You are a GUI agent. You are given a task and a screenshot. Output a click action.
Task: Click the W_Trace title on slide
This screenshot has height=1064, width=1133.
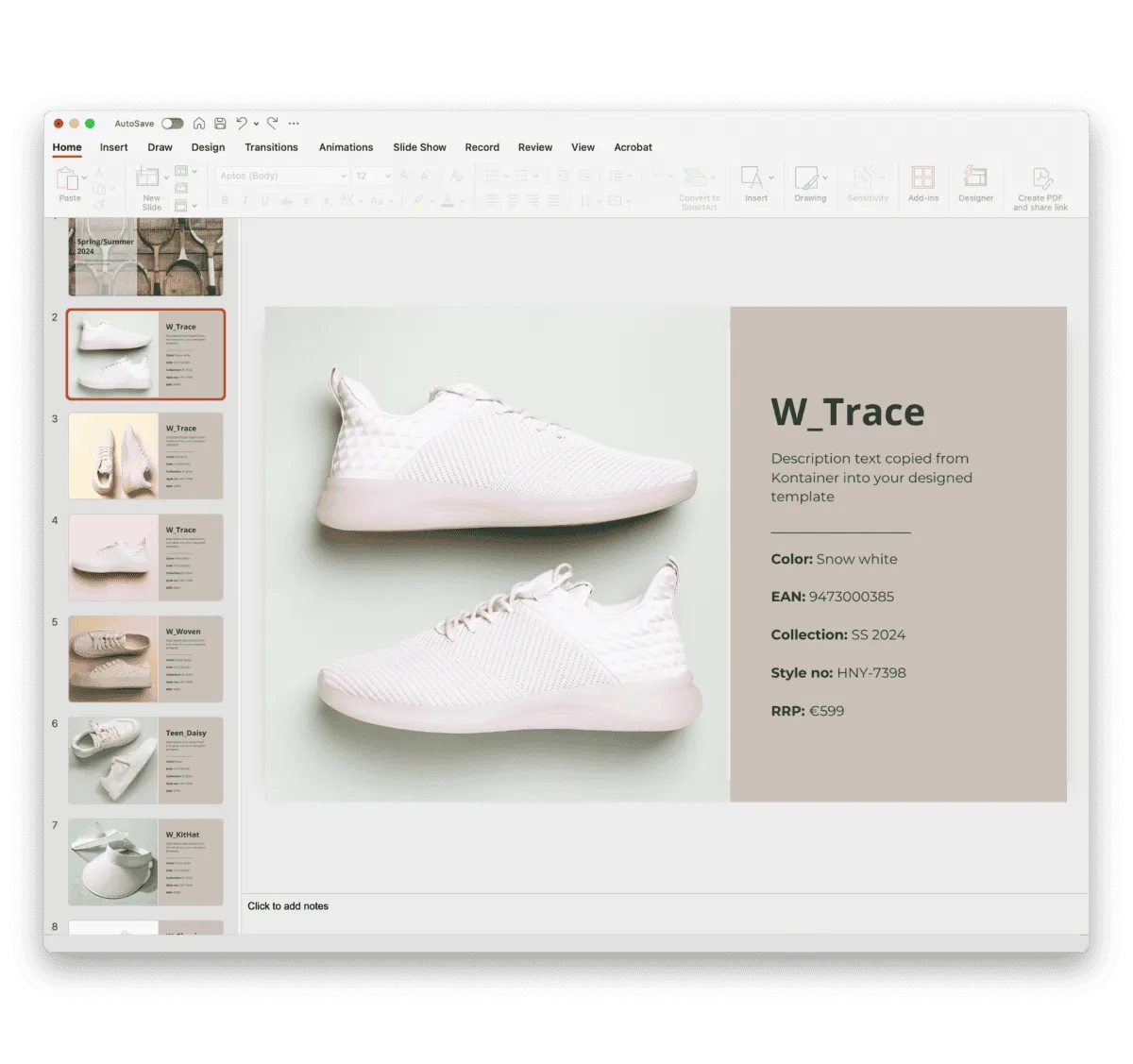click(847, 413)
